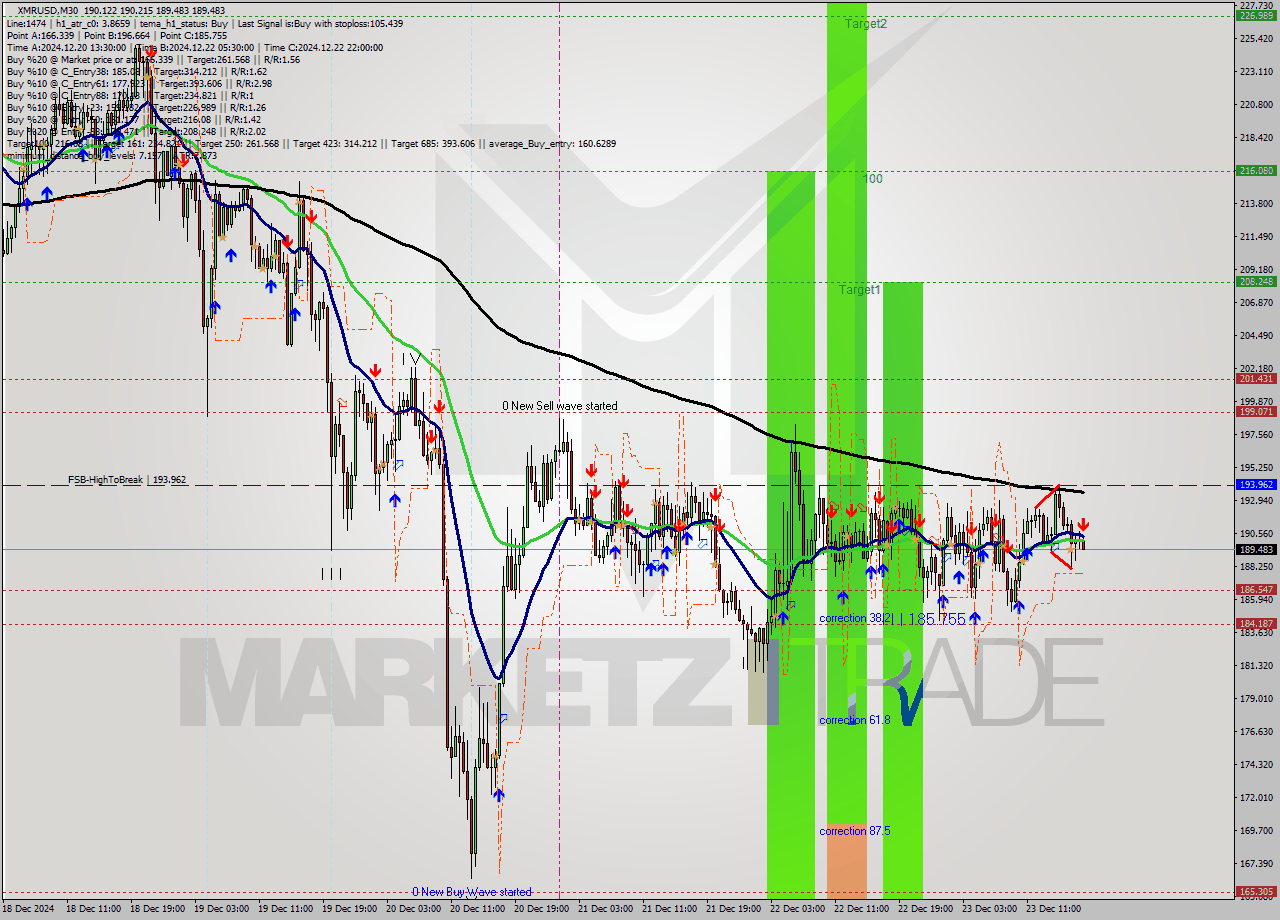Click the 197.560 price axis label

pyautogui.click(x=1256, y=435)
